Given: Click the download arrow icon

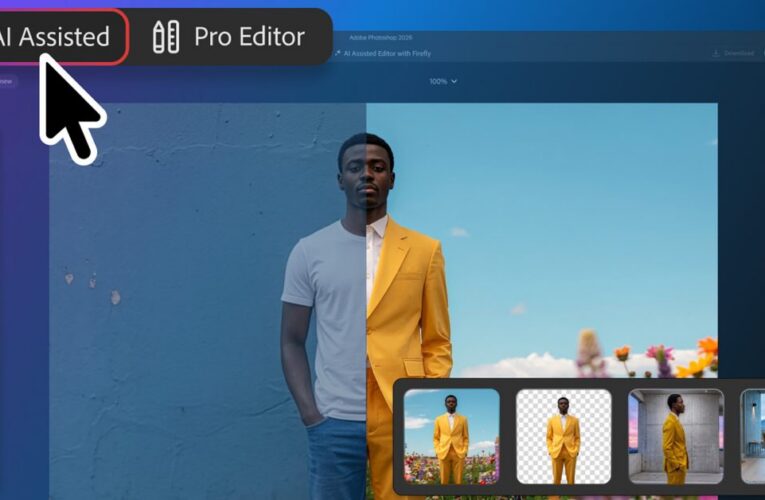Looking at the screenshot, I should click(x=716, y=53).
